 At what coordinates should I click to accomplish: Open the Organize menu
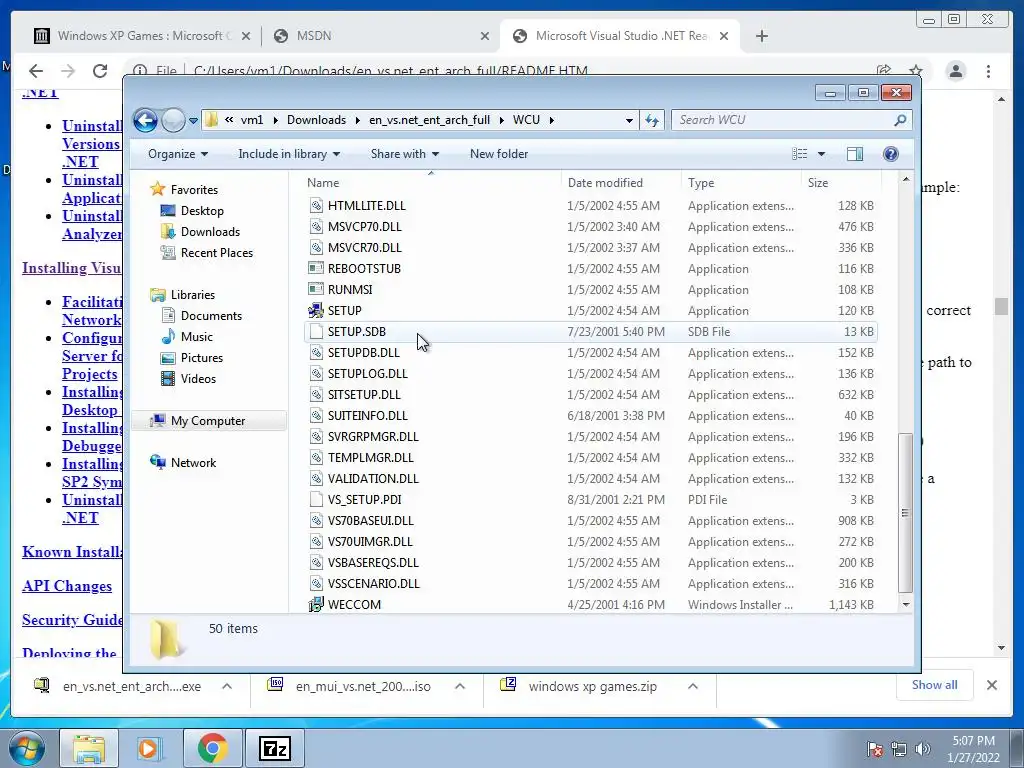(x=178, y=154)
